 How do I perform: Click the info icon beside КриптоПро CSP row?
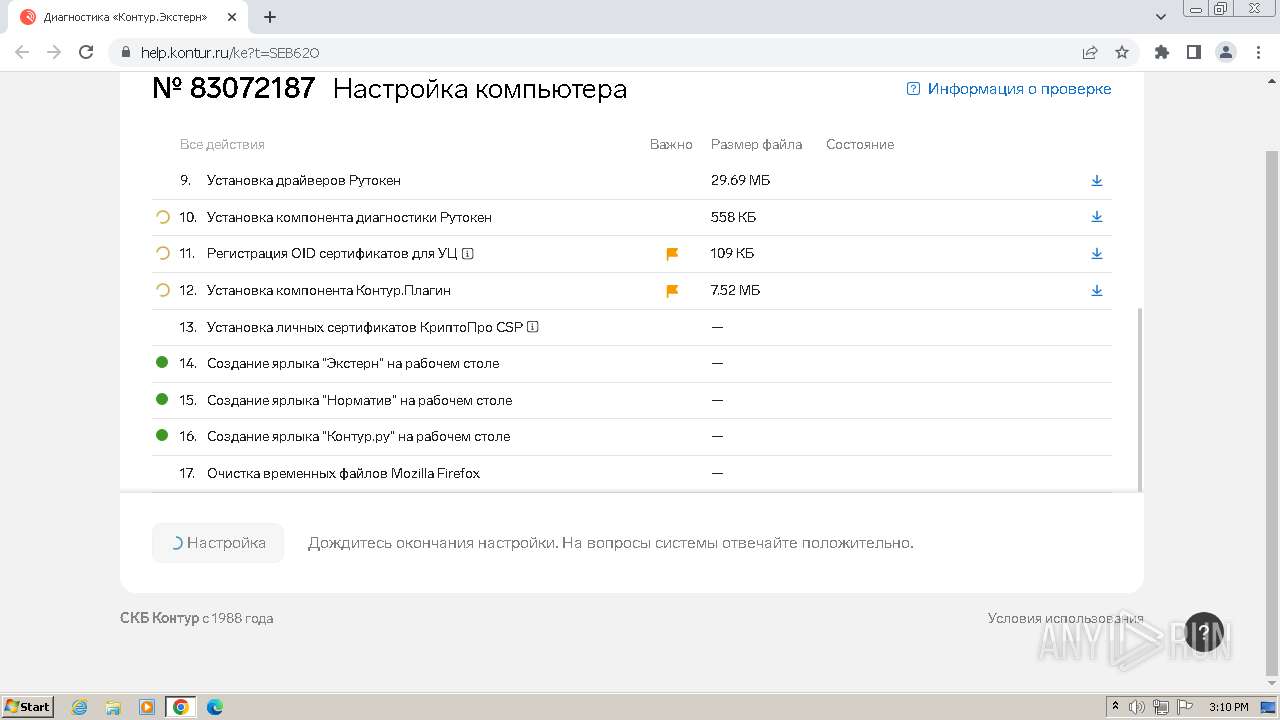click(533, 327)
